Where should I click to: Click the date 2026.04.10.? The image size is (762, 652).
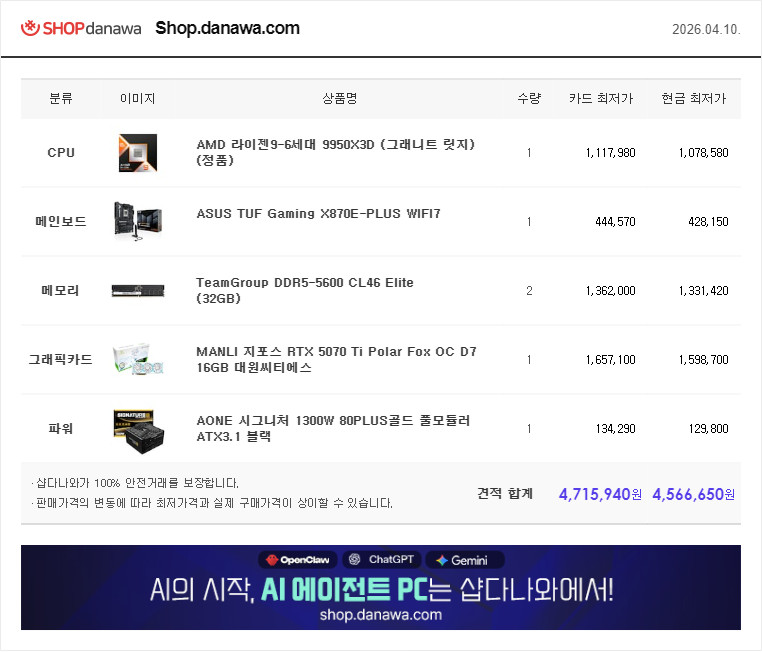(x=706, y=29)
